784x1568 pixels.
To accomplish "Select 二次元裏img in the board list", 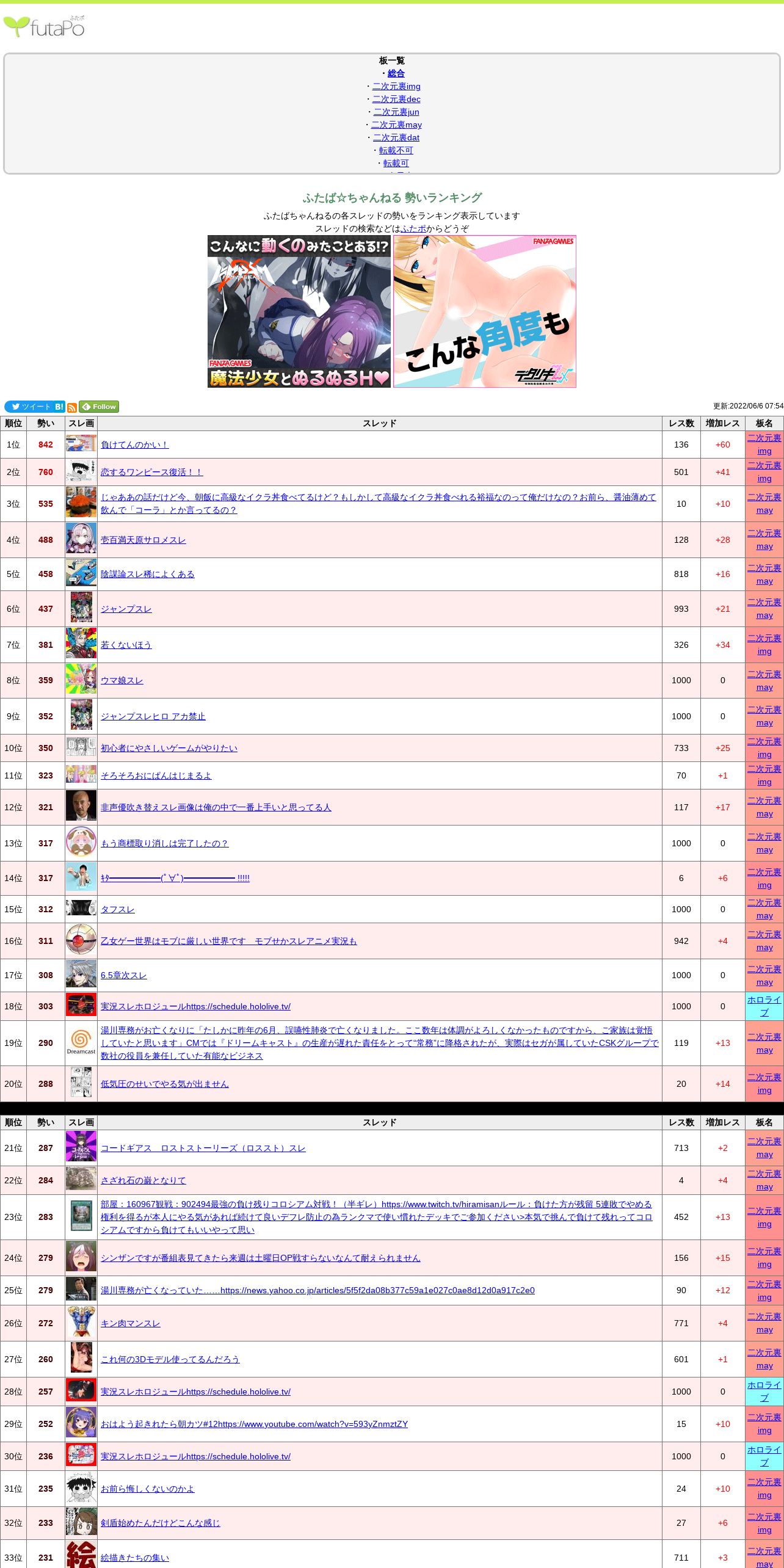I will tap(396, 86).
